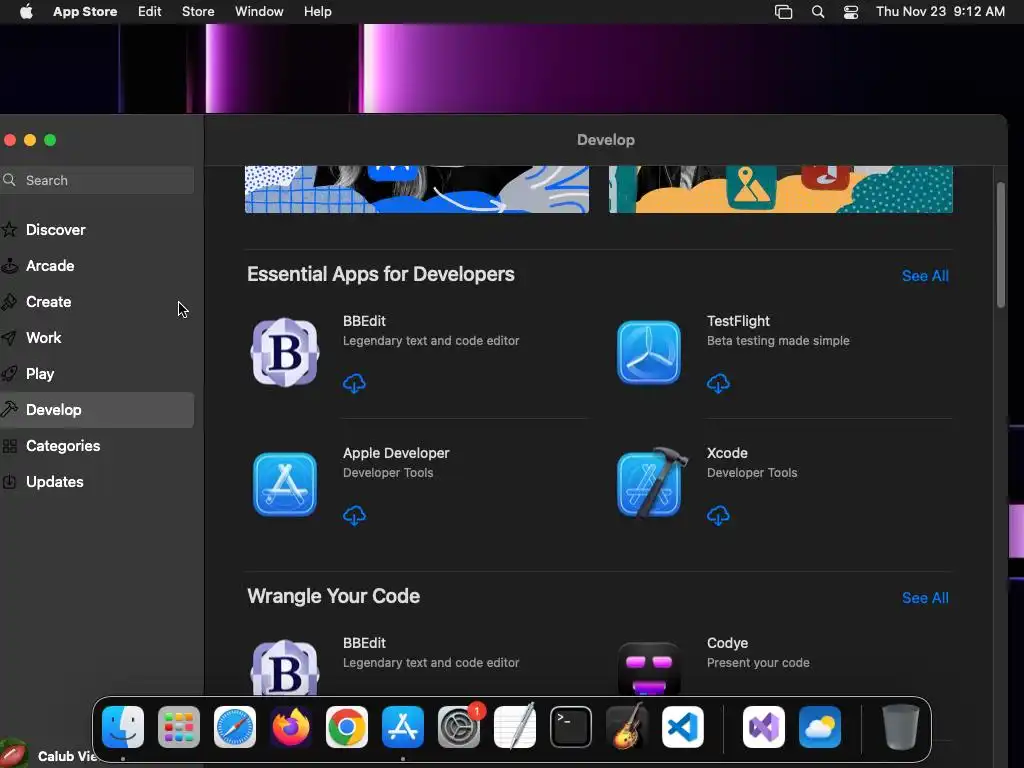The image size is (1024, 768).
Task: Launch Firefox from the Dock
Action: [291, 727]
